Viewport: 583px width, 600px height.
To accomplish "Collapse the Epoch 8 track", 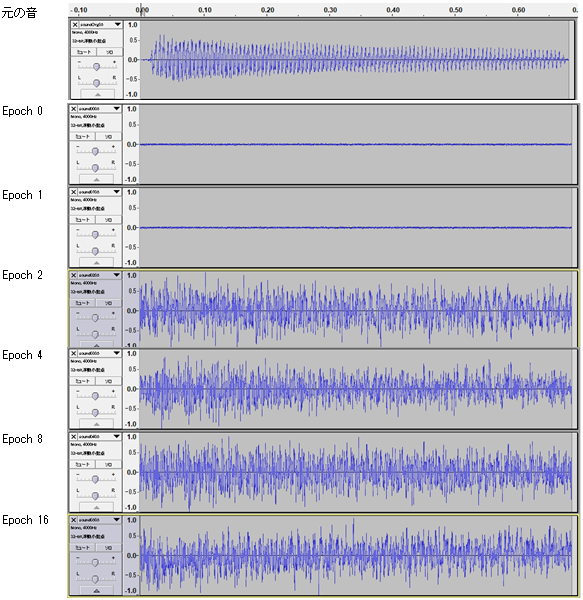I will tap(96, 507).
